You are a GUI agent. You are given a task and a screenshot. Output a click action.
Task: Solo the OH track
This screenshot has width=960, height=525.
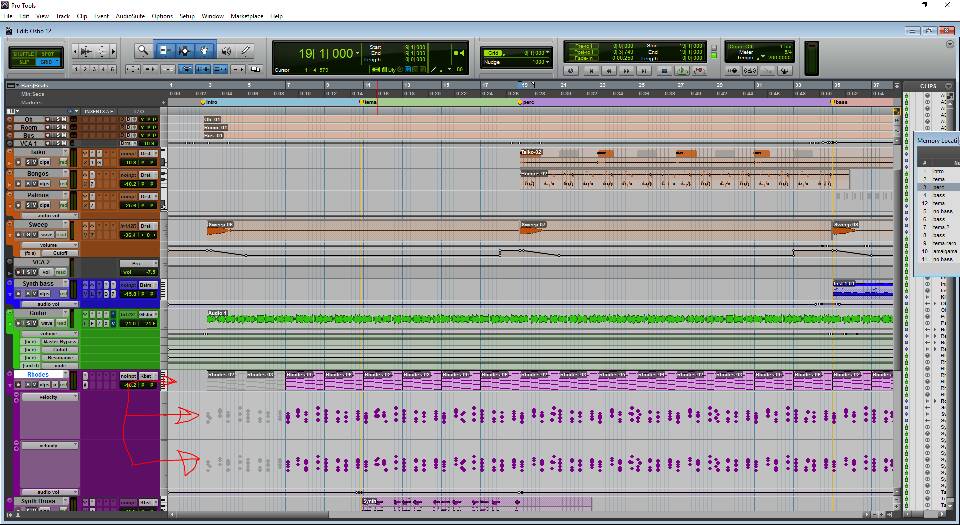pos(58,119)
